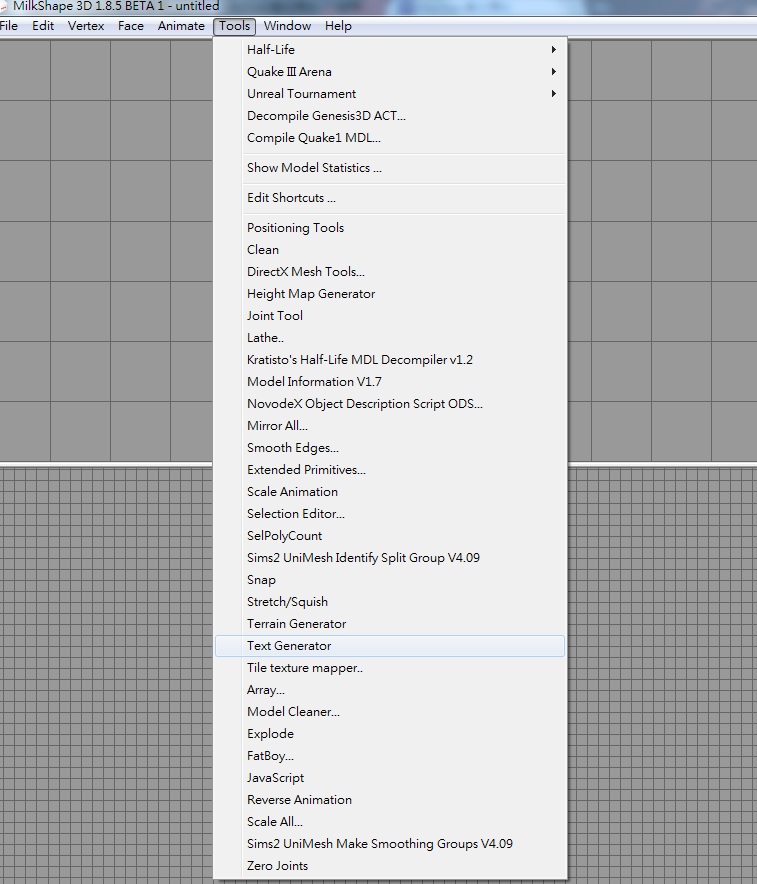Select Zero Joints
Image resolution: width=757 pixels, height=884 pixels.
coord(389,865)
